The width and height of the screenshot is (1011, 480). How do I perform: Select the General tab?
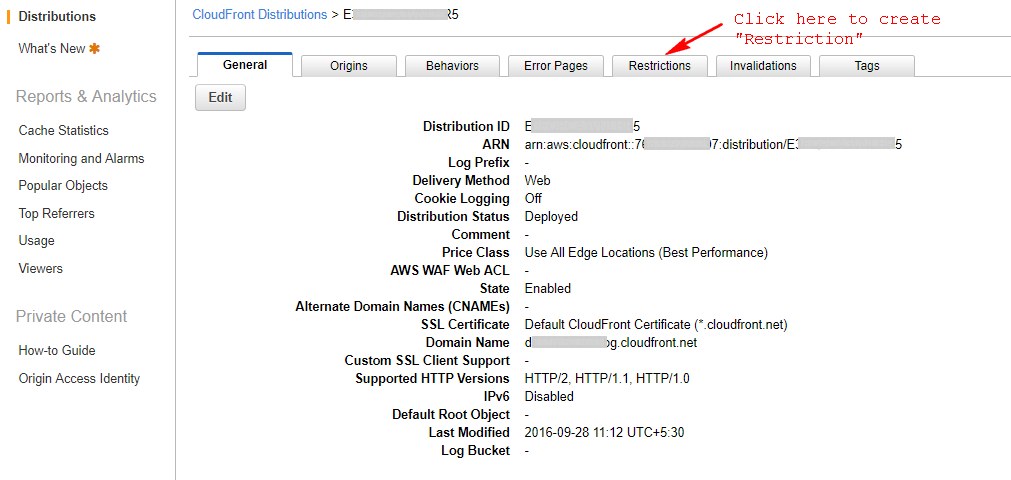[x=245, y=65]
